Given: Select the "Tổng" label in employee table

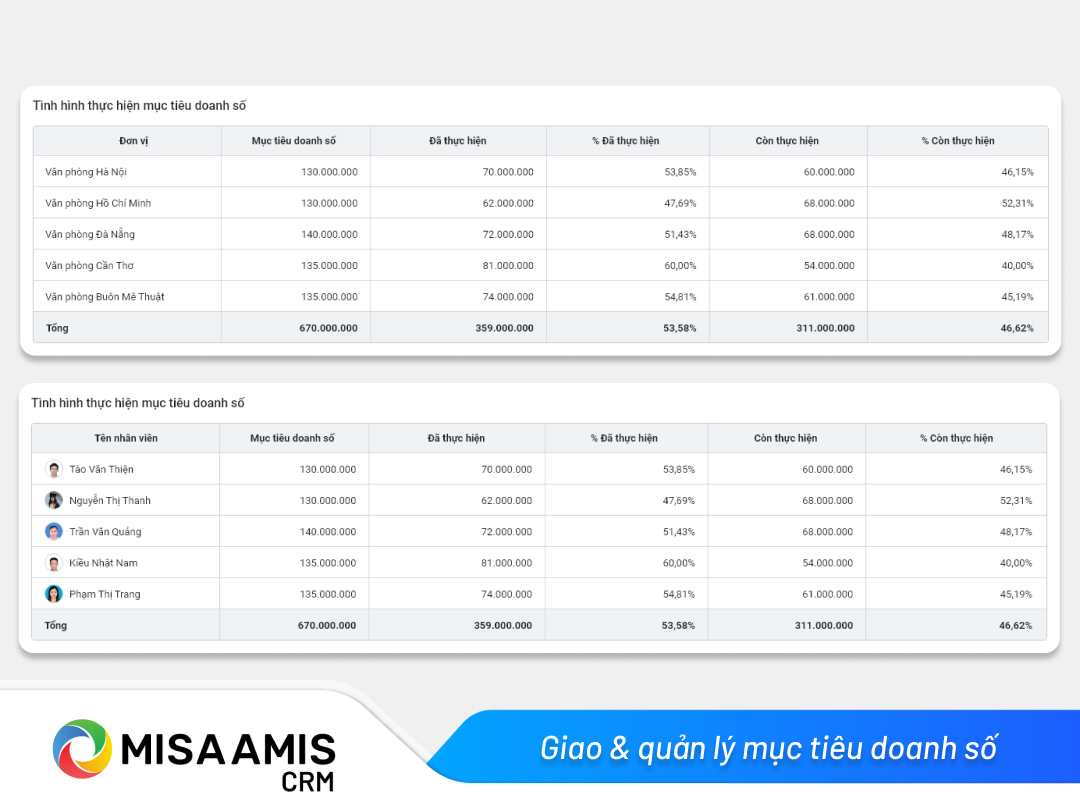Looking at the screenshot, I should pyautogui.click(x=56, y=625).
